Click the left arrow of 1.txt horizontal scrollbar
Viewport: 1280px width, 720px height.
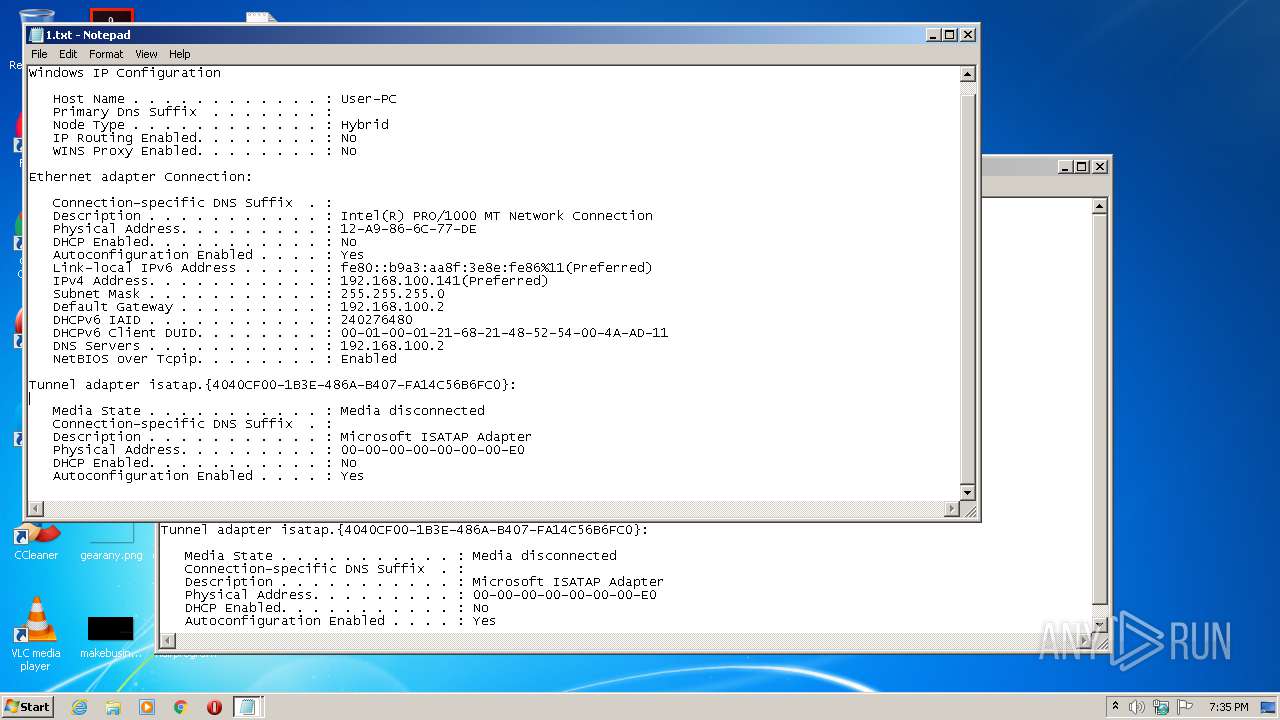point(36,509)
